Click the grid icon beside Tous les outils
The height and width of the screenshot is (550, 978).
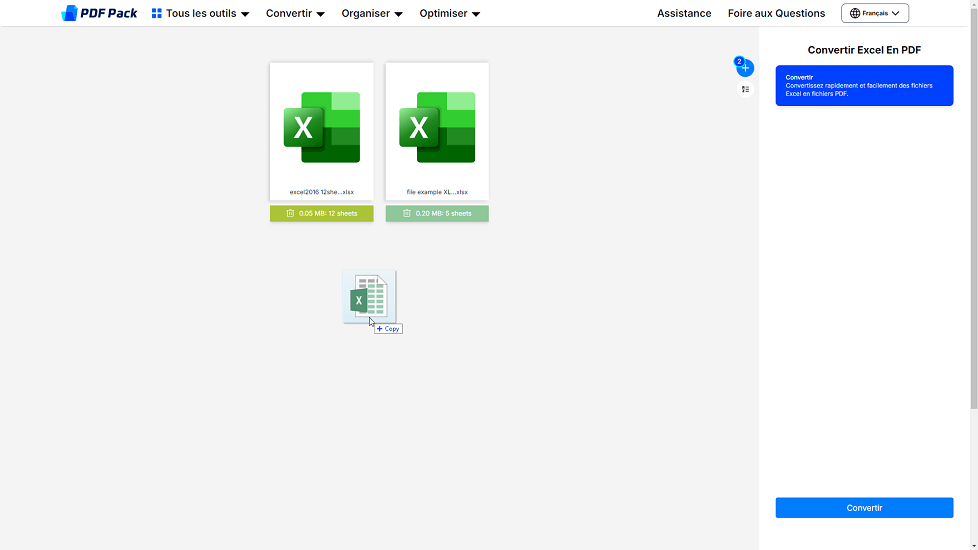pyautogui.click(x=157, y=13)
